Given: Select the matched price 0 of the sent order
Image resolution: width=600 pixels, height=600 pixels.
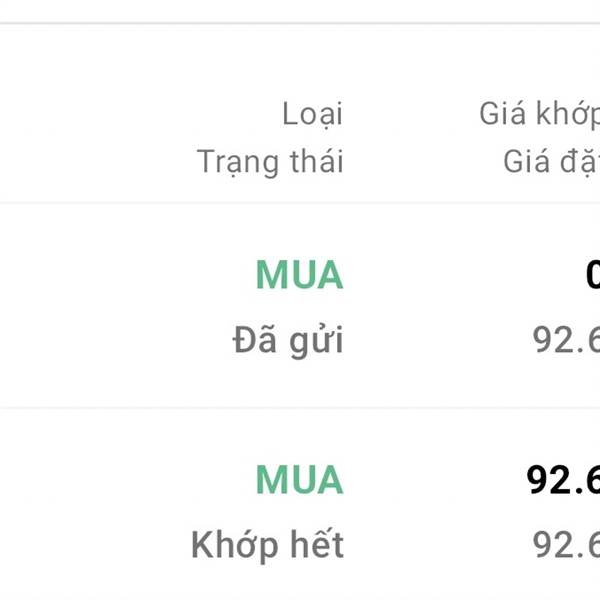Looking at the screenshot, I should 592,275.
